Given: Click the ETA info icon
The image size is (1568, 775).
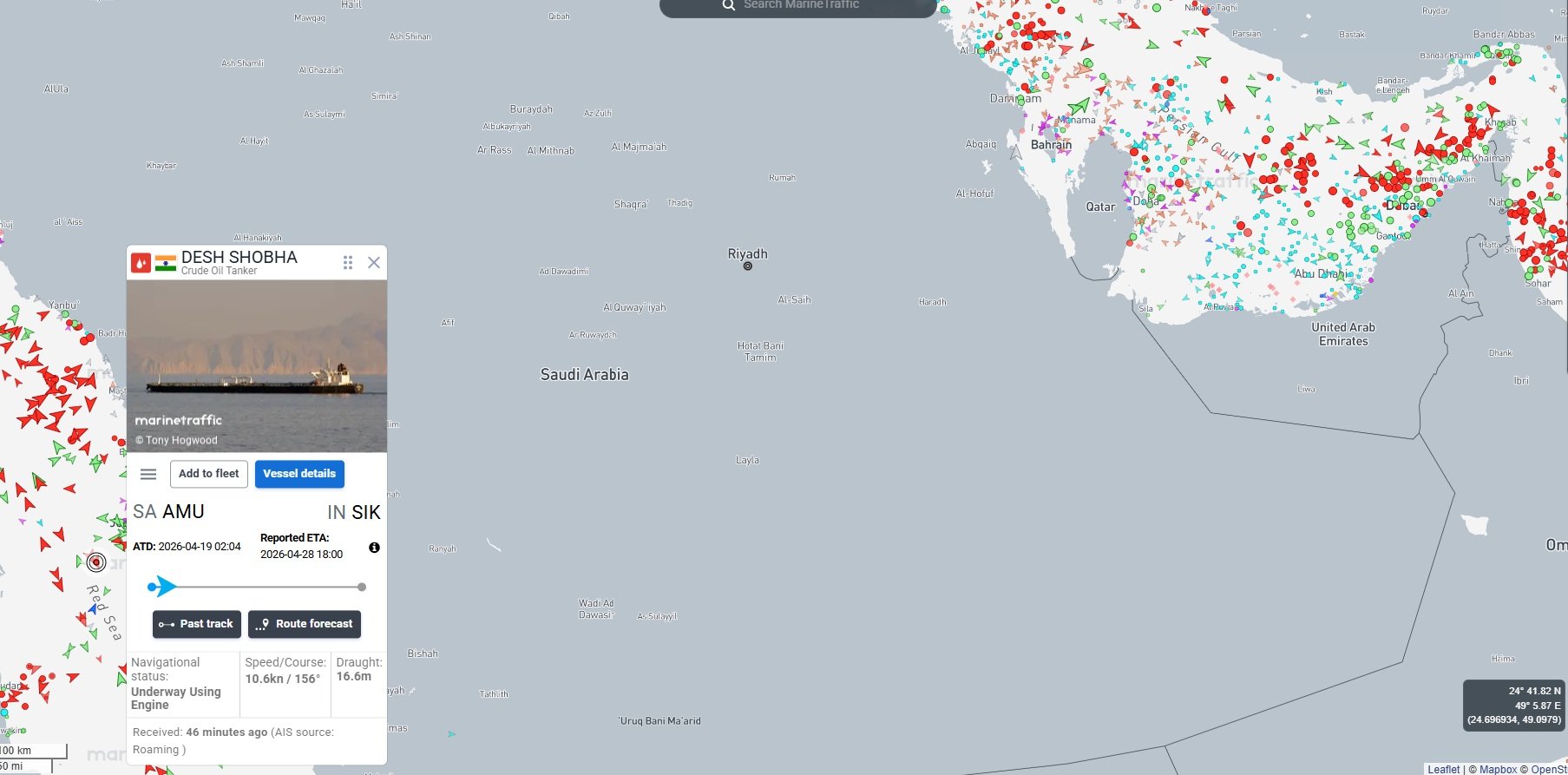Looking at the screenshot, I should click(374, 548).
